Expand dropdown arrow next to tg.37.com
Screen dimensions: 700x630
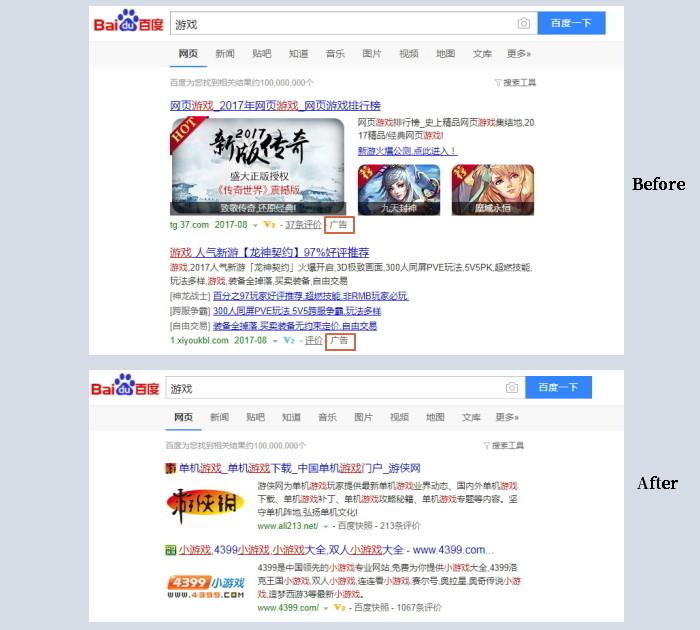[255, 225]
